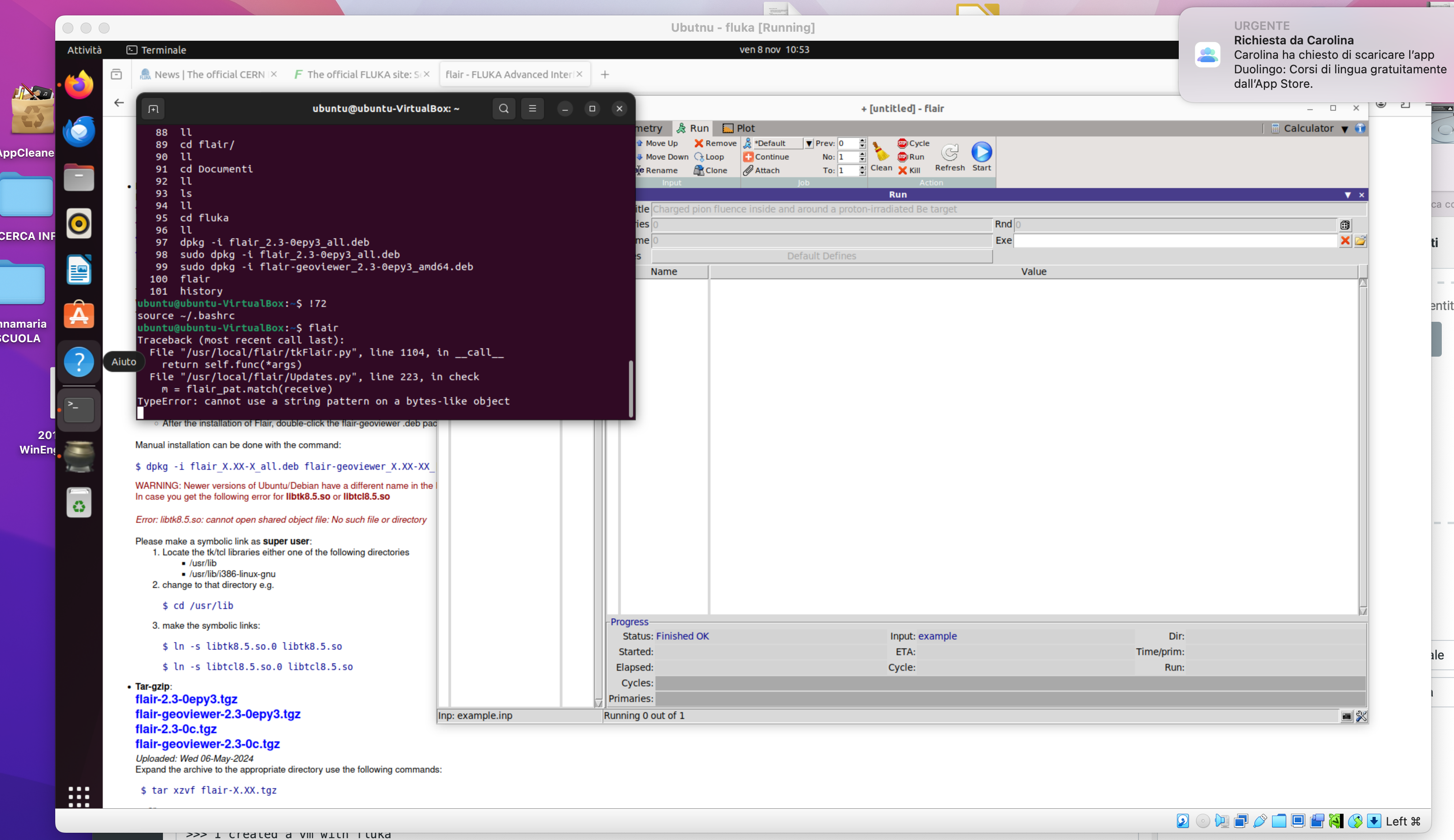The width and height of the screenshot is (1454, 840).
Task: Download flair-geoviewer-2.3-0epy3.tgz link
Action: 218,714
